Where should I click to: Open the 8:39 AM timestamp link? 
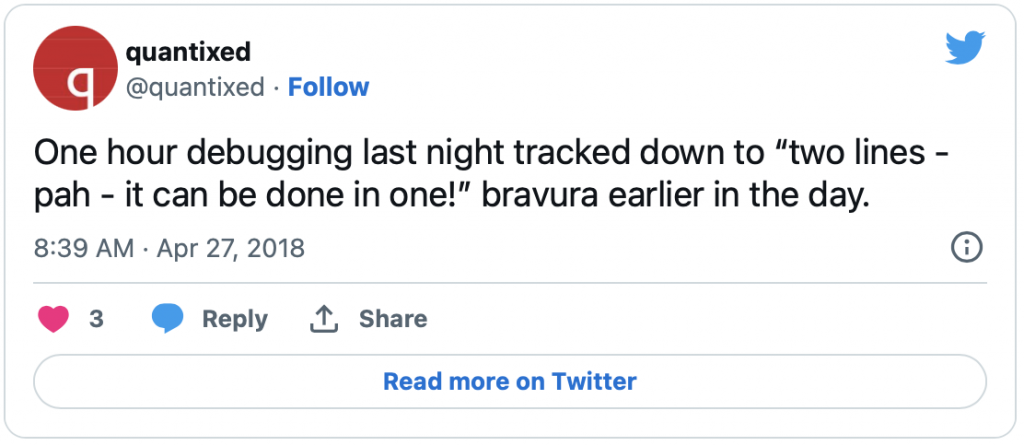pyautogui.click(x=84, y=248)
